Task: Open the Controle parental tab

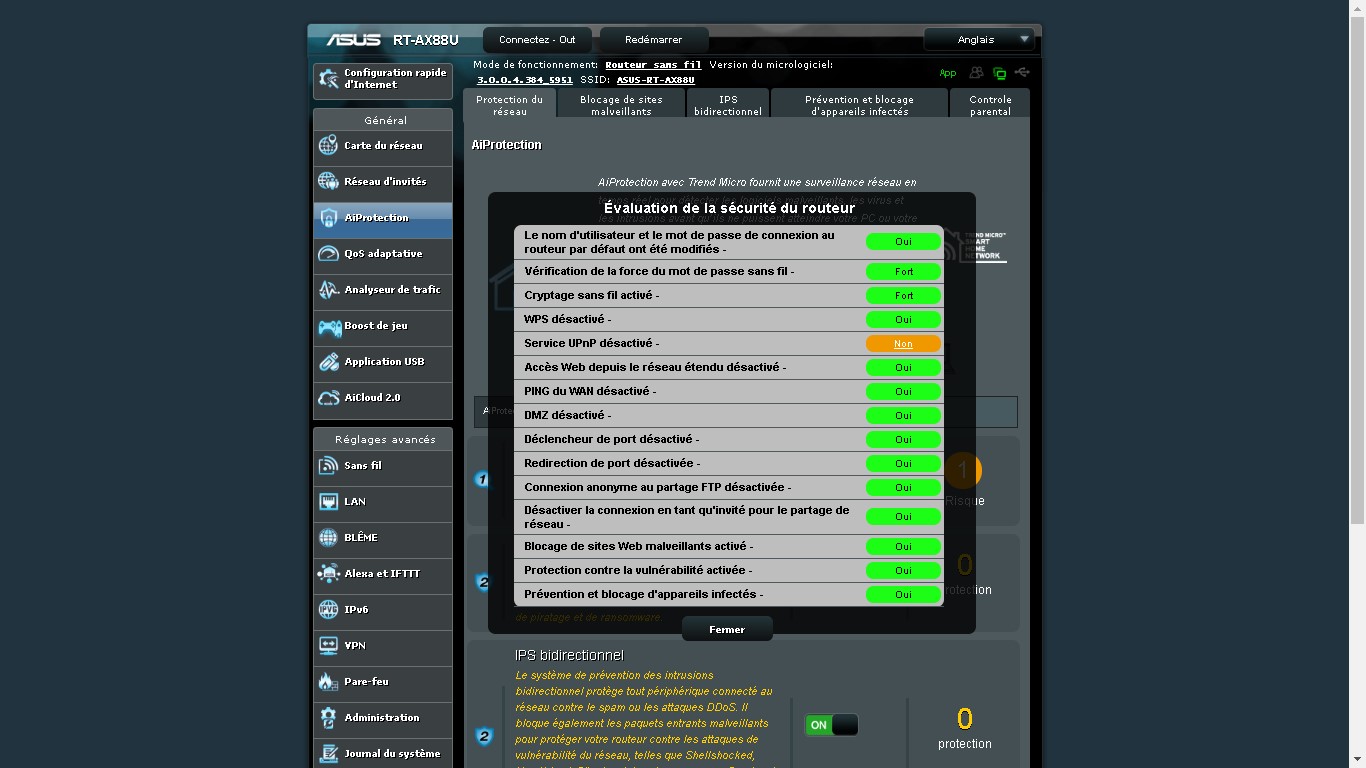Action: [990, 106]
